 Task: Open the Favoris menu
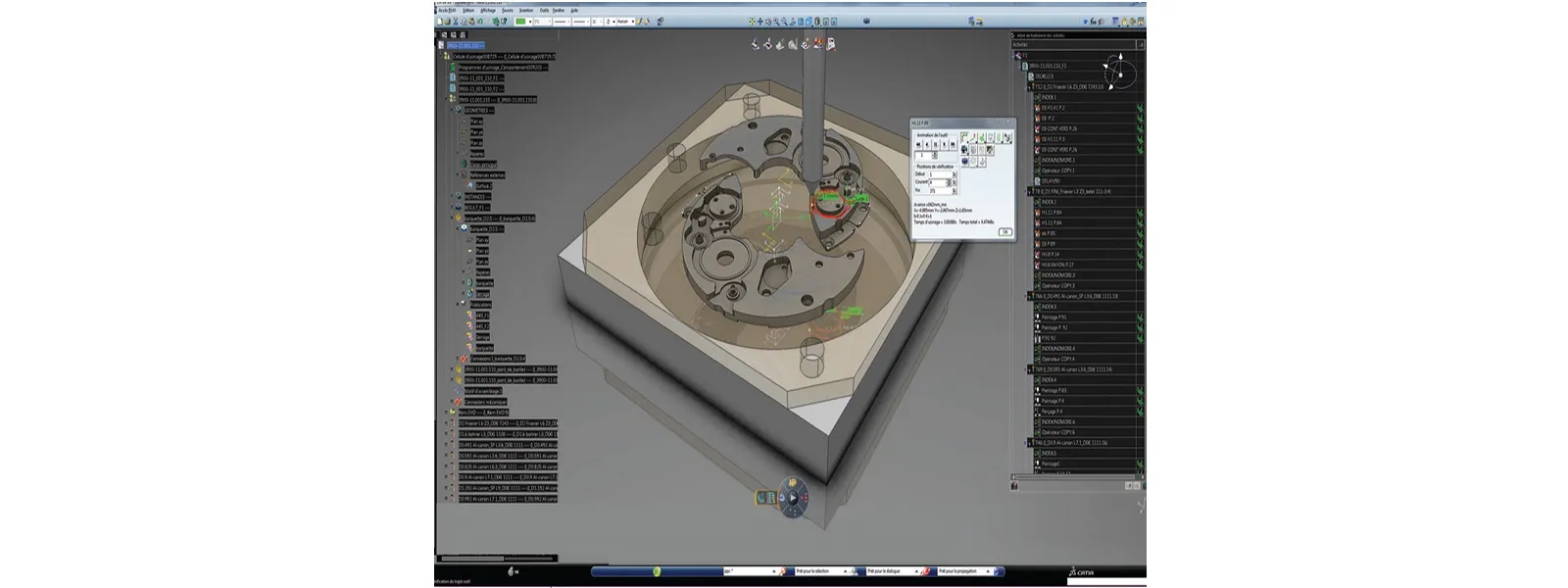507,10
